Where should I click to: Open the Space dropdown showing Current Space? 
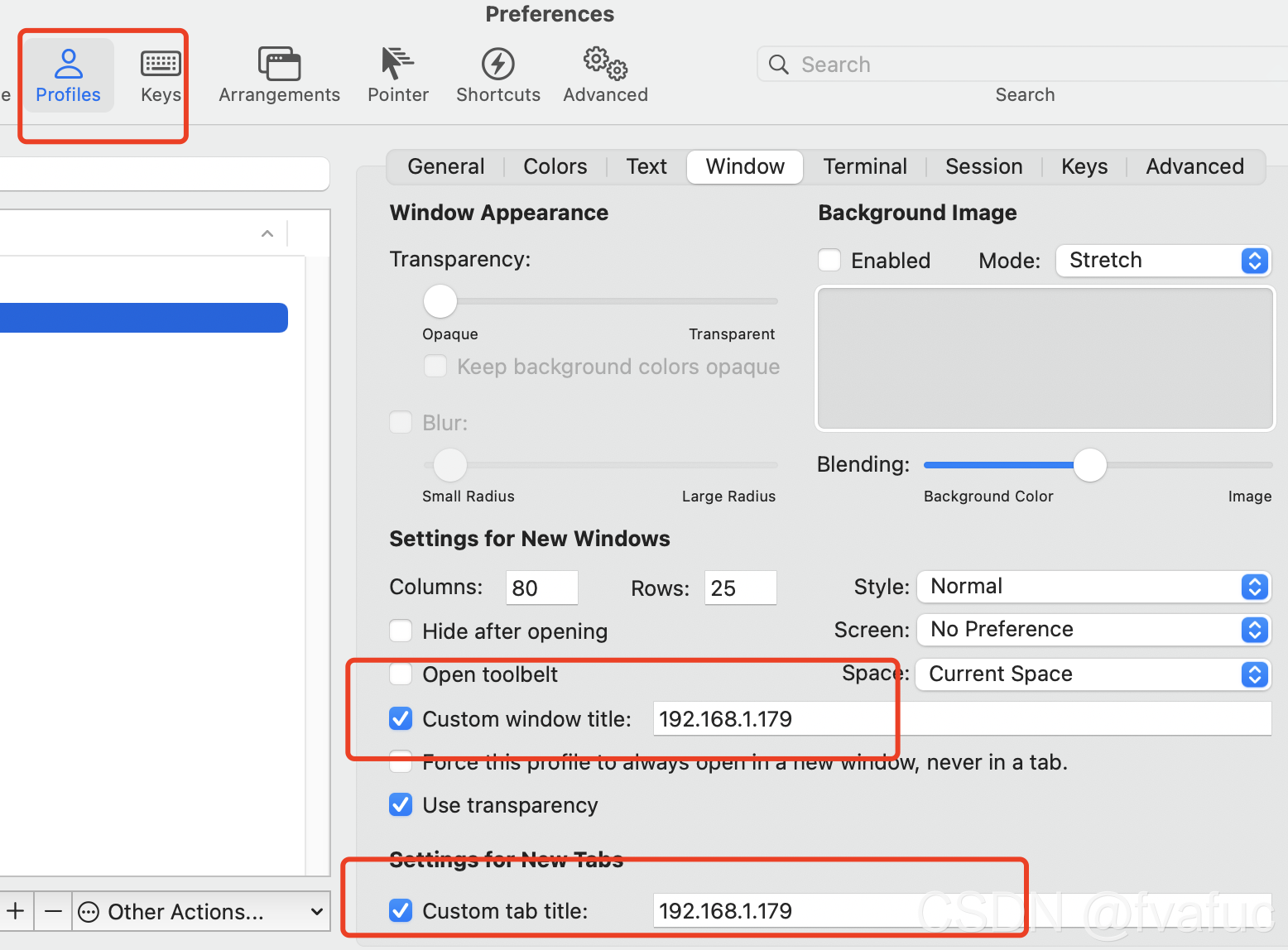[1093, 674]
